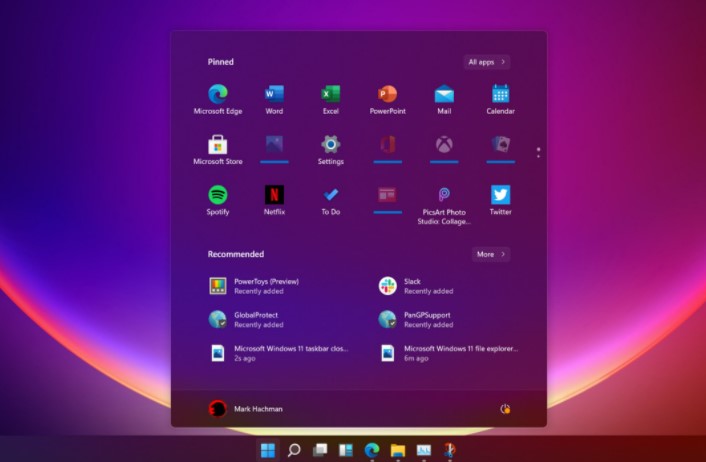Click the downloading Office app tile
706x462 pixels.
coord(388,149)
